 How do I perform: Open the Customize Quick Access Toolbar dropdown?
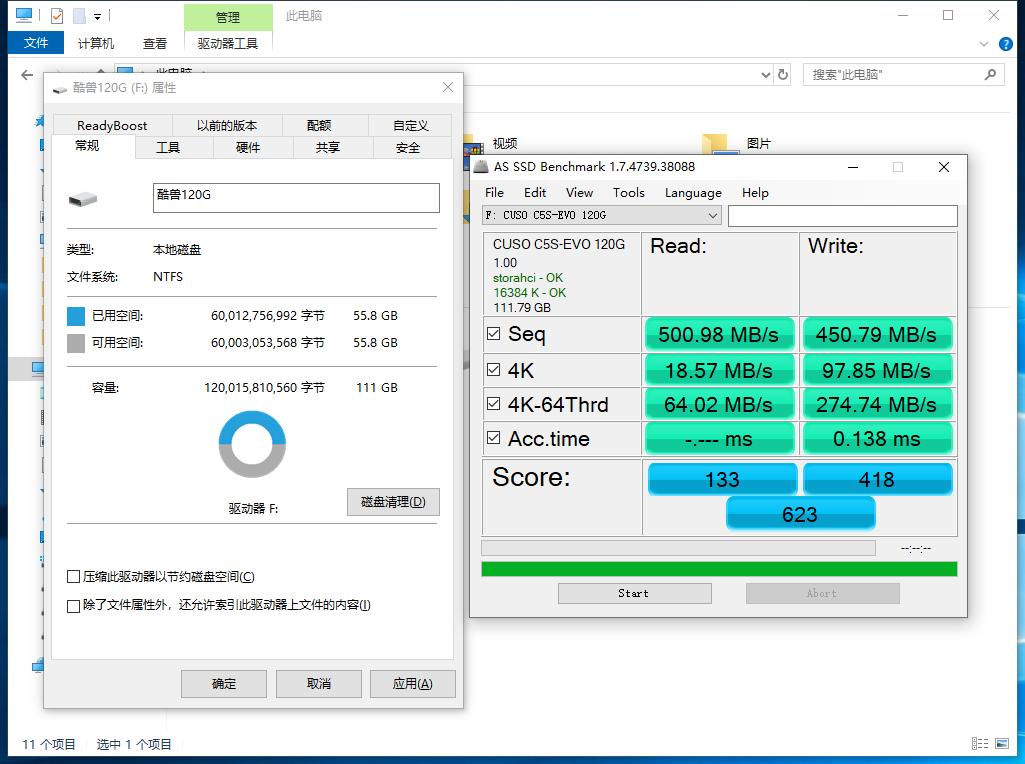pos(97,17)
